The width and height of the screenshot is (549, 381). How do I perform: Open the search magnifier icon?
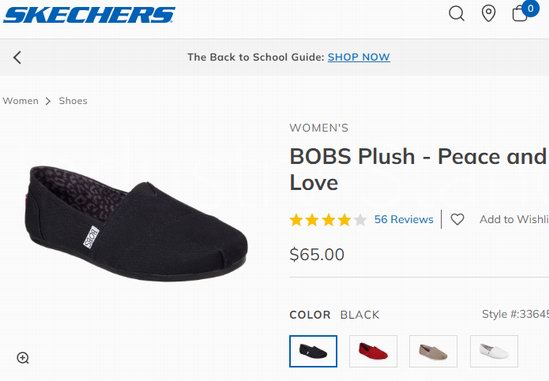pyautogui.click(x=457, y=14)
